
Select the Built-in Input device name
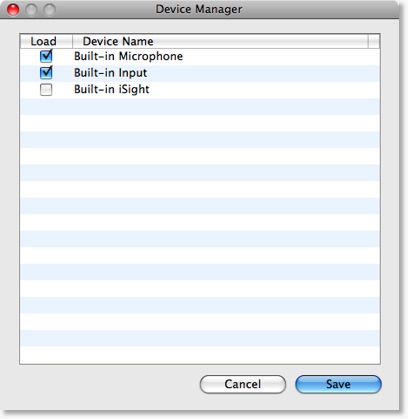[110, 73]
